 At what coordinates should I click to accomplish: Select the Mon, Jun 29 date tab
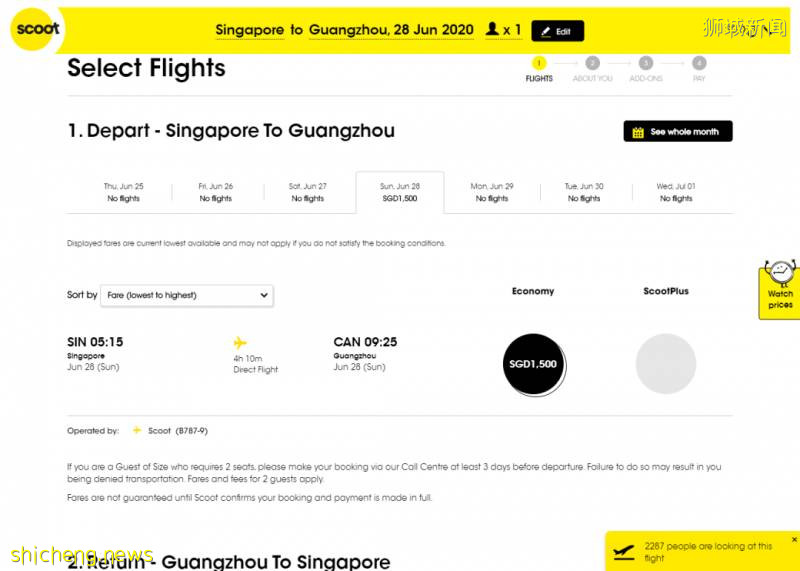pos(492,192)
